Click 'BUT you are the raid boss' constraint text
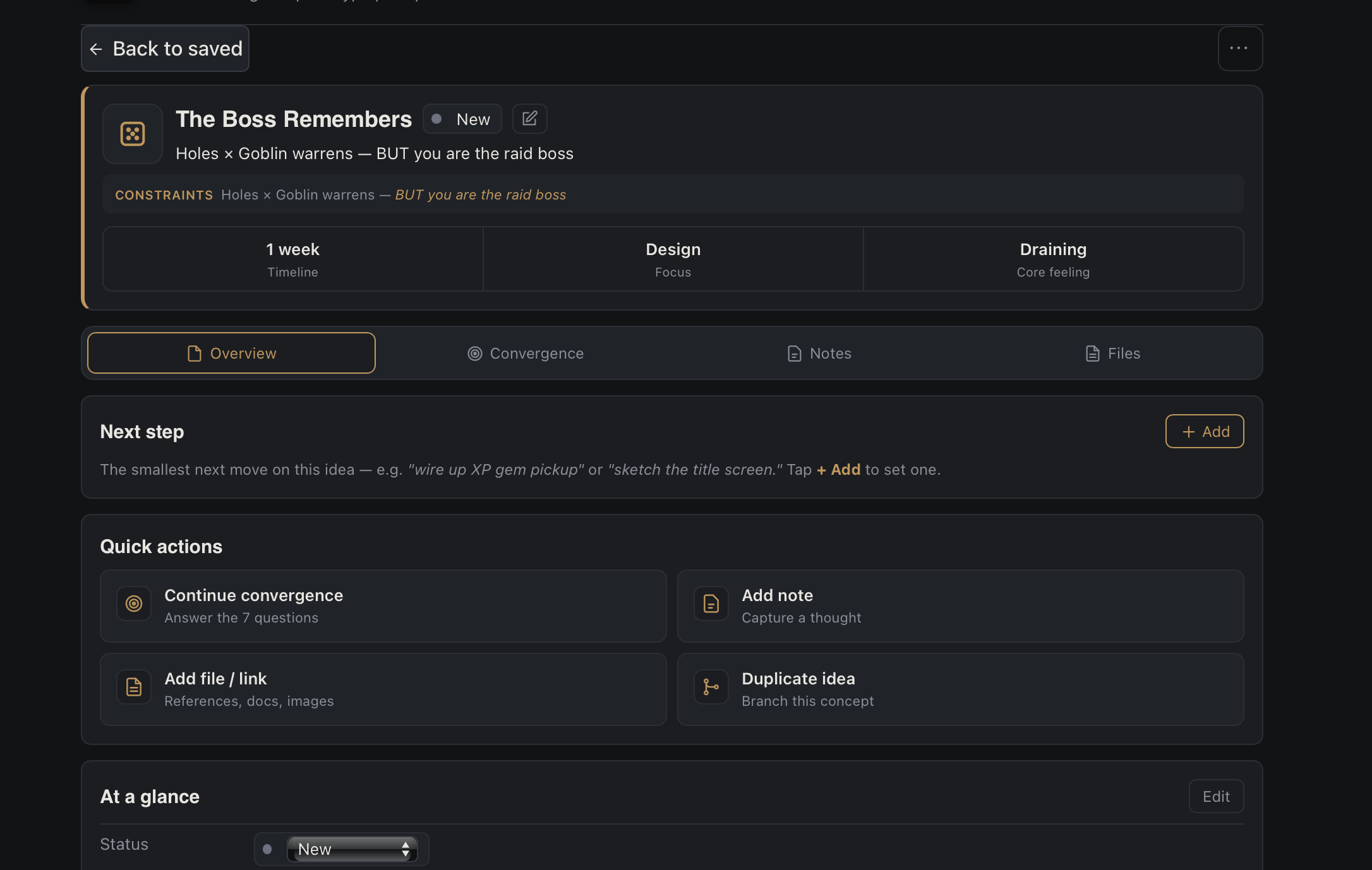This screenshot has height=870, width=1372. click(x=481, y=194)
